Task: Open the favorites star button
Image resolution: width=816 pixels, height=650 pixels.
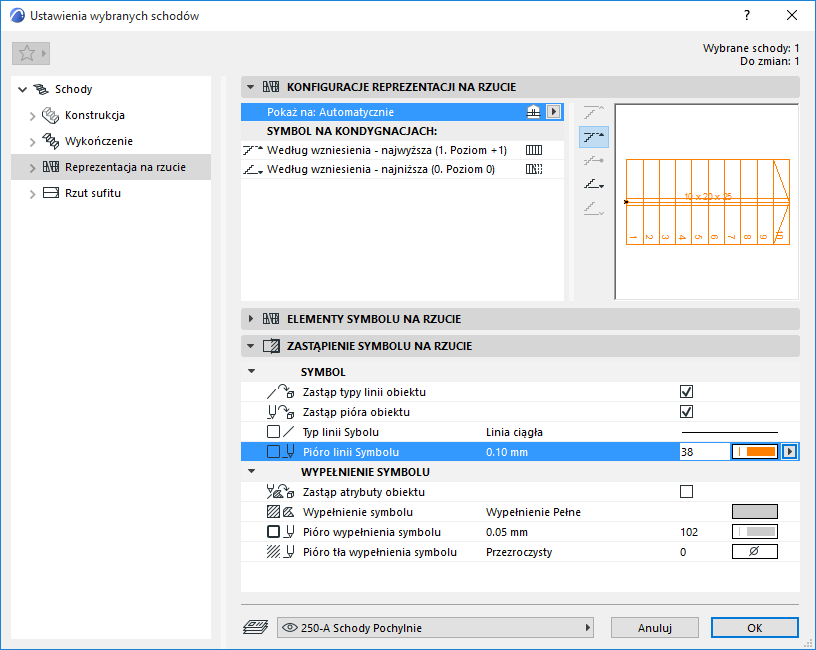Action: [x=31, y=53]
